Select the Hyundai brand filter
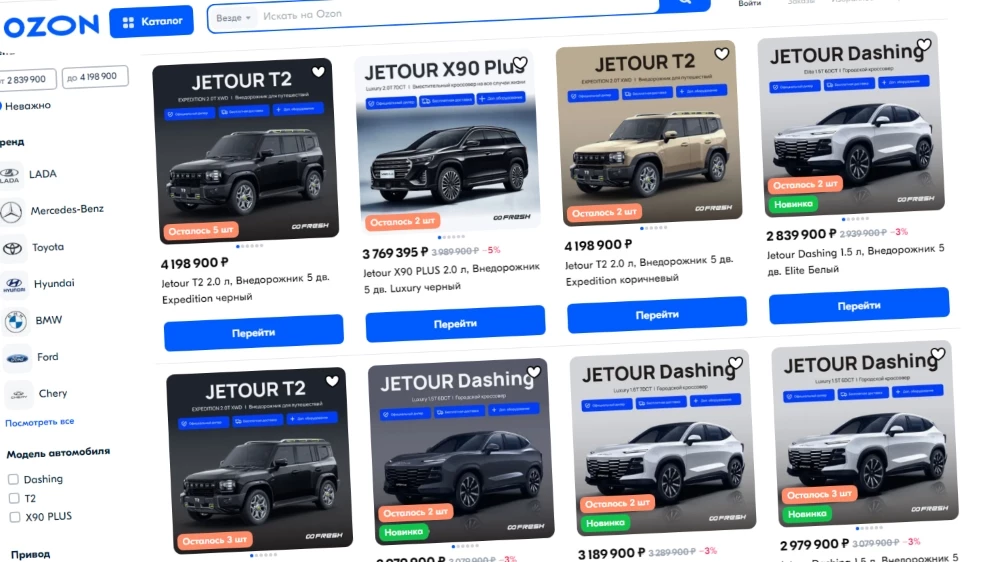 (x=54, y=283)
